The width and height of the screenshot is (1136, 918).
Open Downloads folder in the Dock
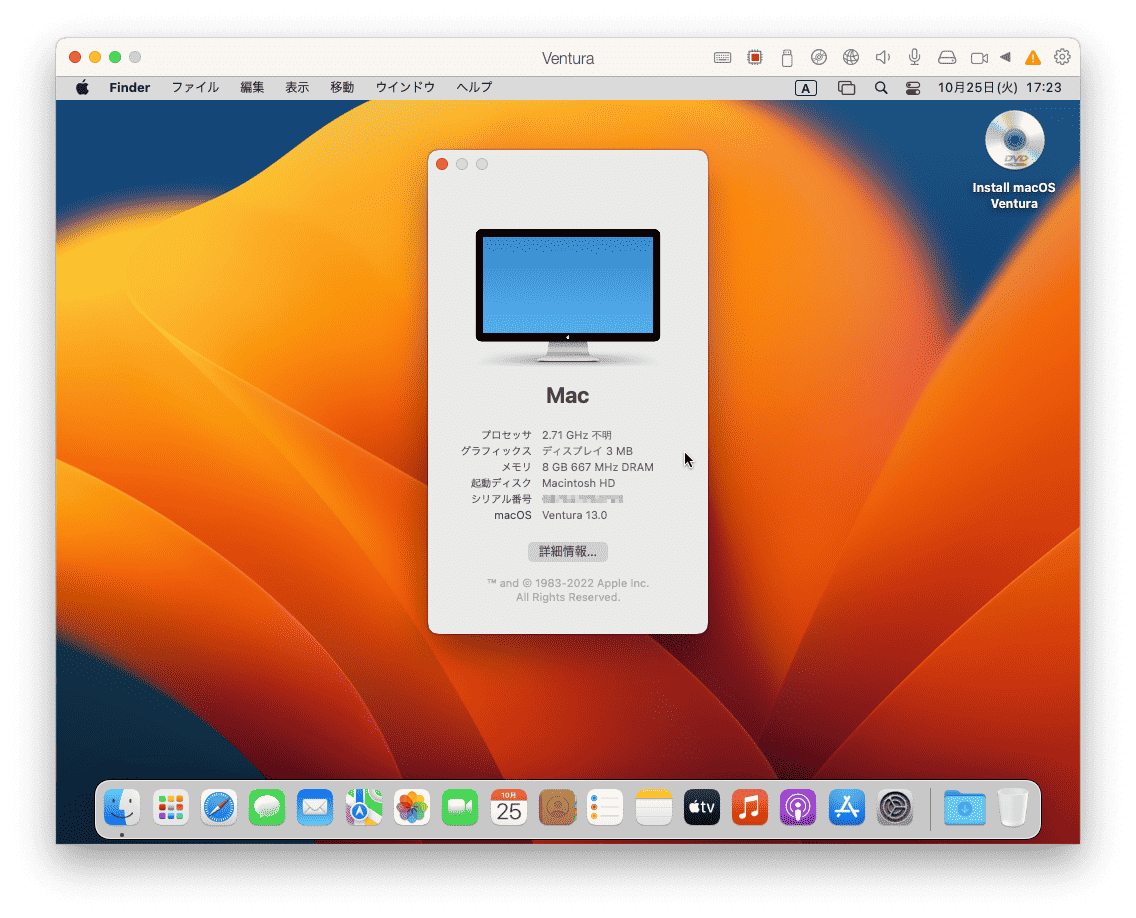coord(964,807)
